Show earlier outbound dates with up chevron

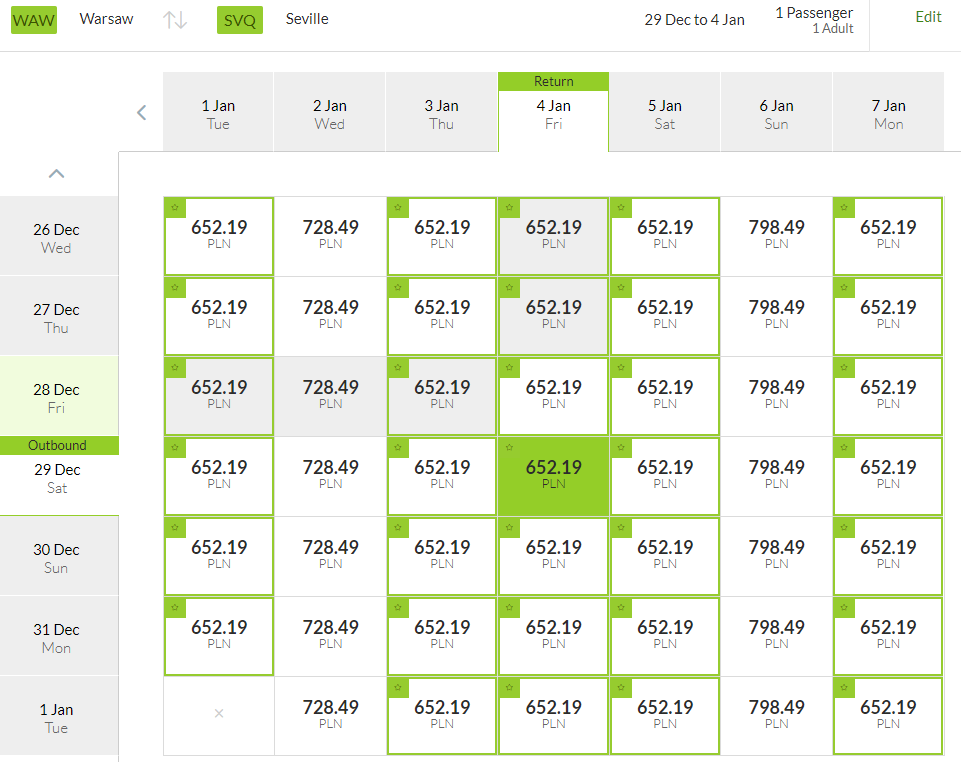coord(56,173)
